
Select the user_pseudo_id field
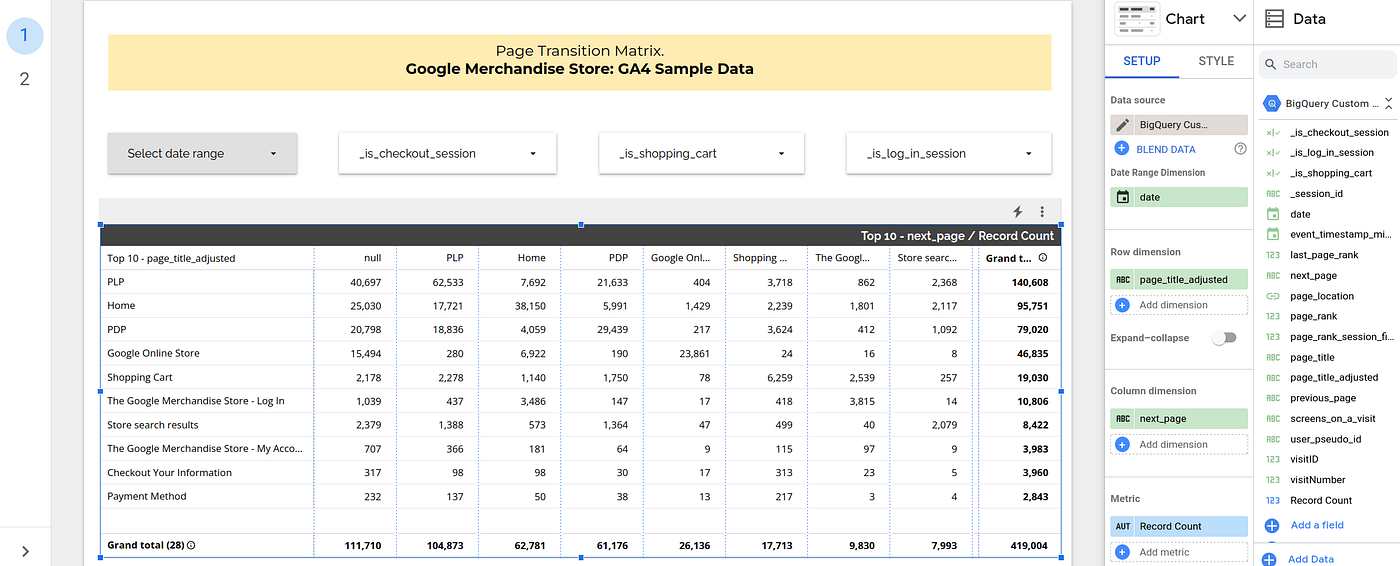click(x=1327, y=439)
